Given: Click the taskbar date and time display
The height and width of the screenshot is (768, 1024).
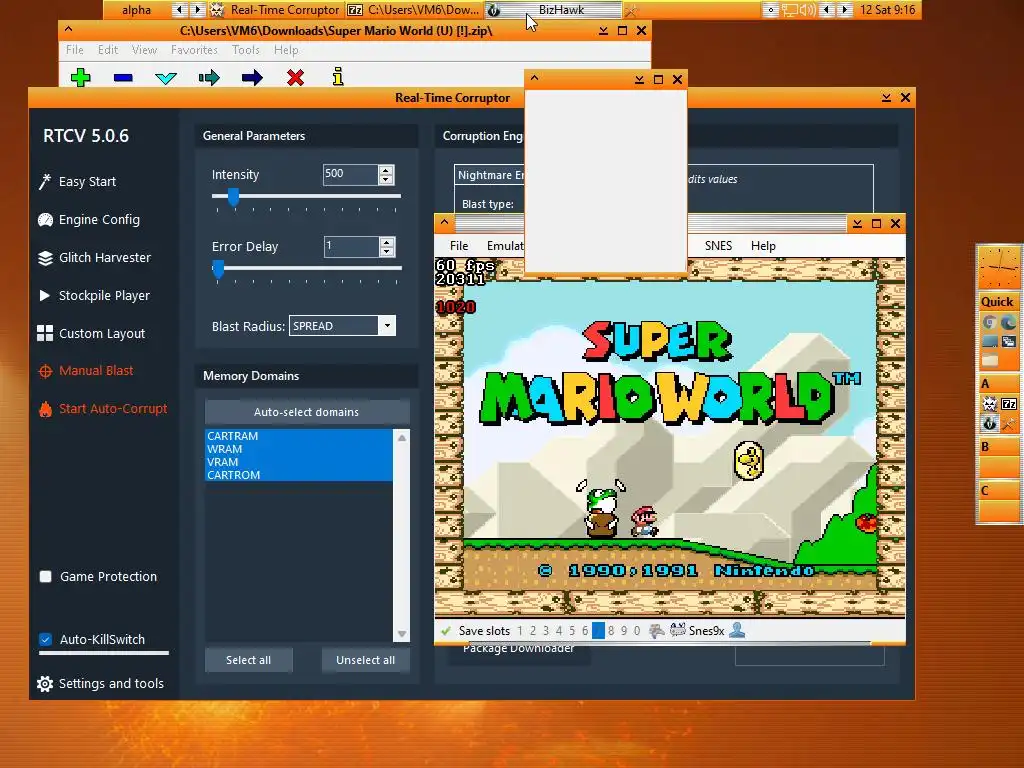Looking at the screenshot, I should point(888,10).
